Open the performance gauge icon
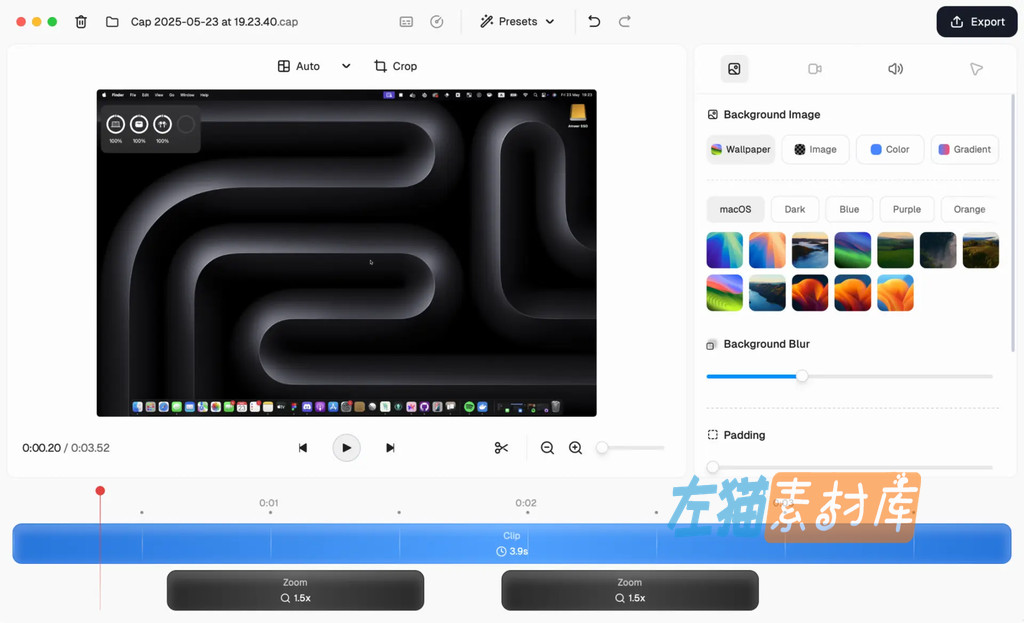This screenshot has width=1024, height=623. click(437, 22)
